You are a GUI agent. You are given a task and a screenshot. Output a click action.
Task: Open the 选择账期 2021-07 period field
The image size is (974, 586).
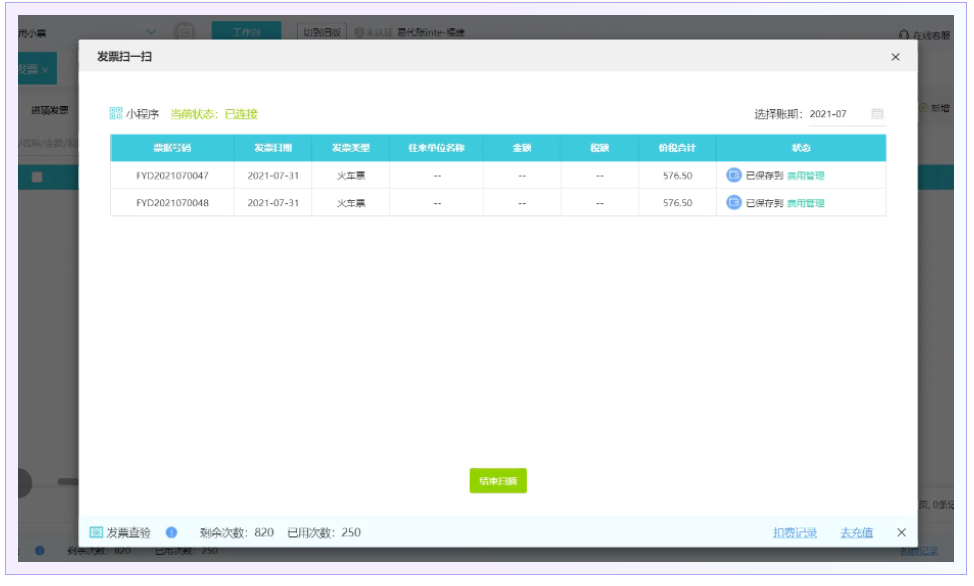[828, 114]
